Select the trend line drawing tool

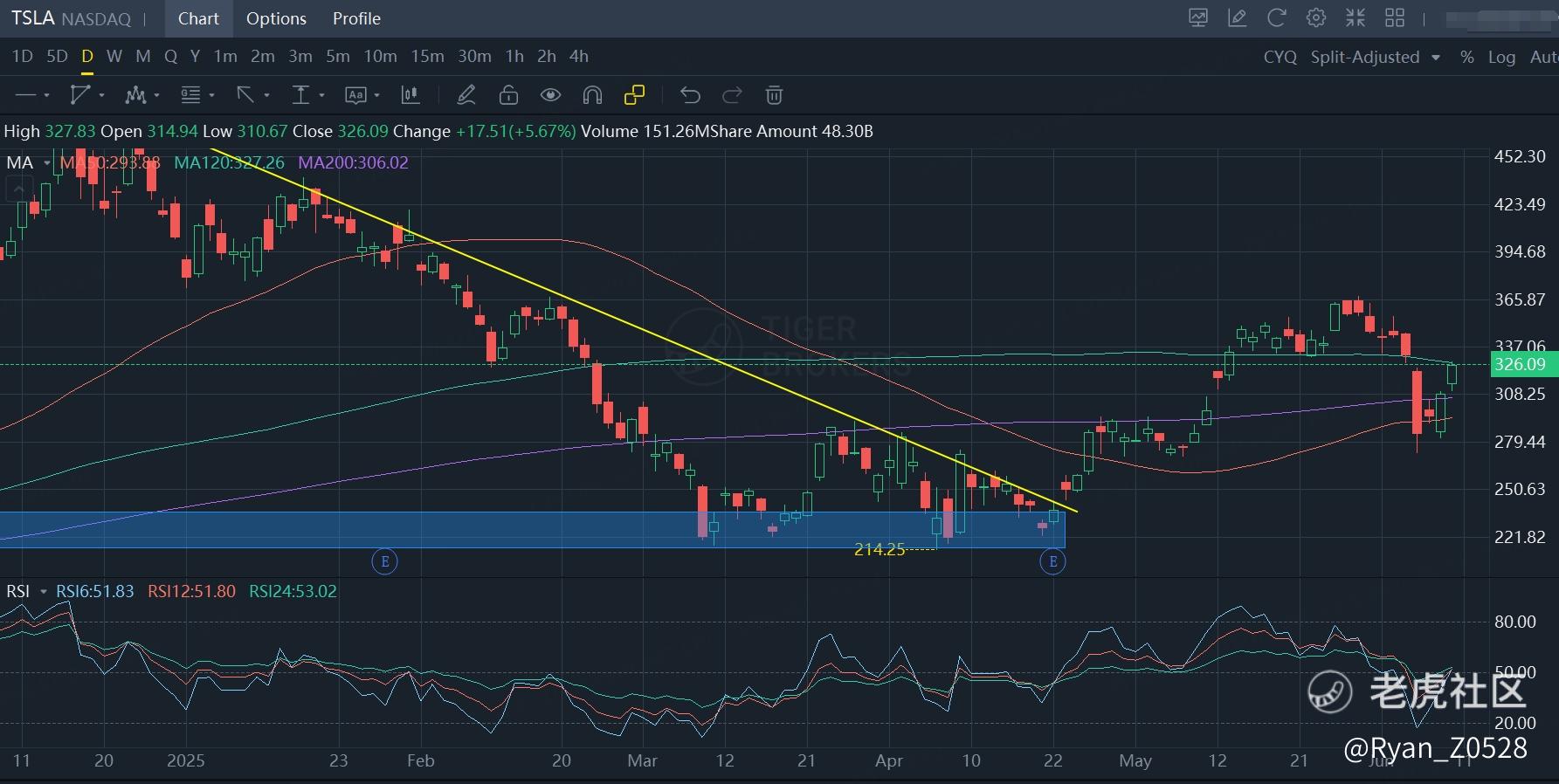tap(80, 95)
